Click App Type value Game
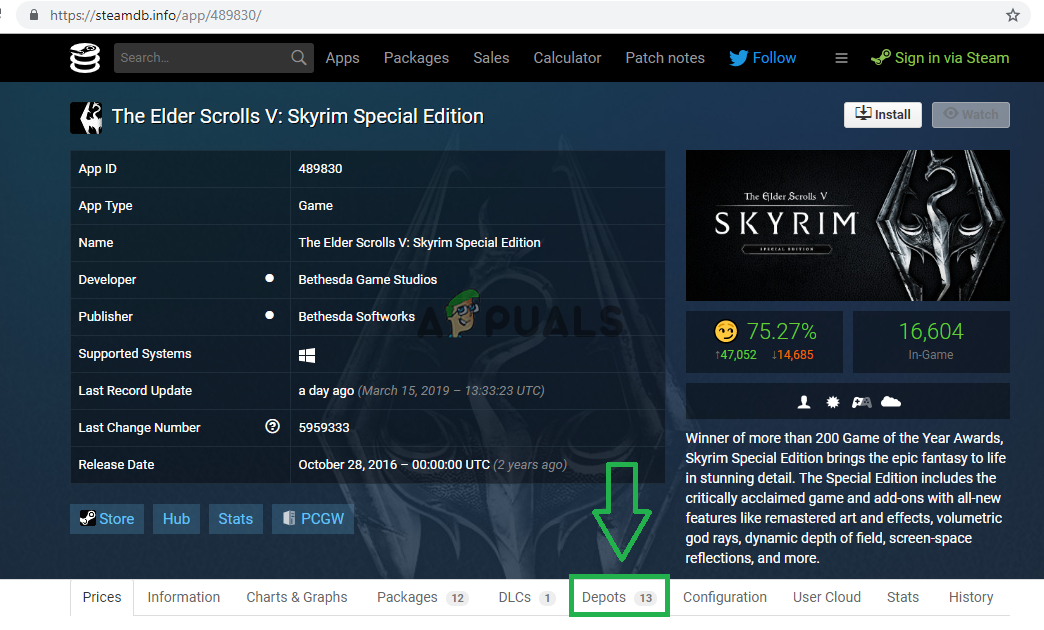 click(316, 206)
